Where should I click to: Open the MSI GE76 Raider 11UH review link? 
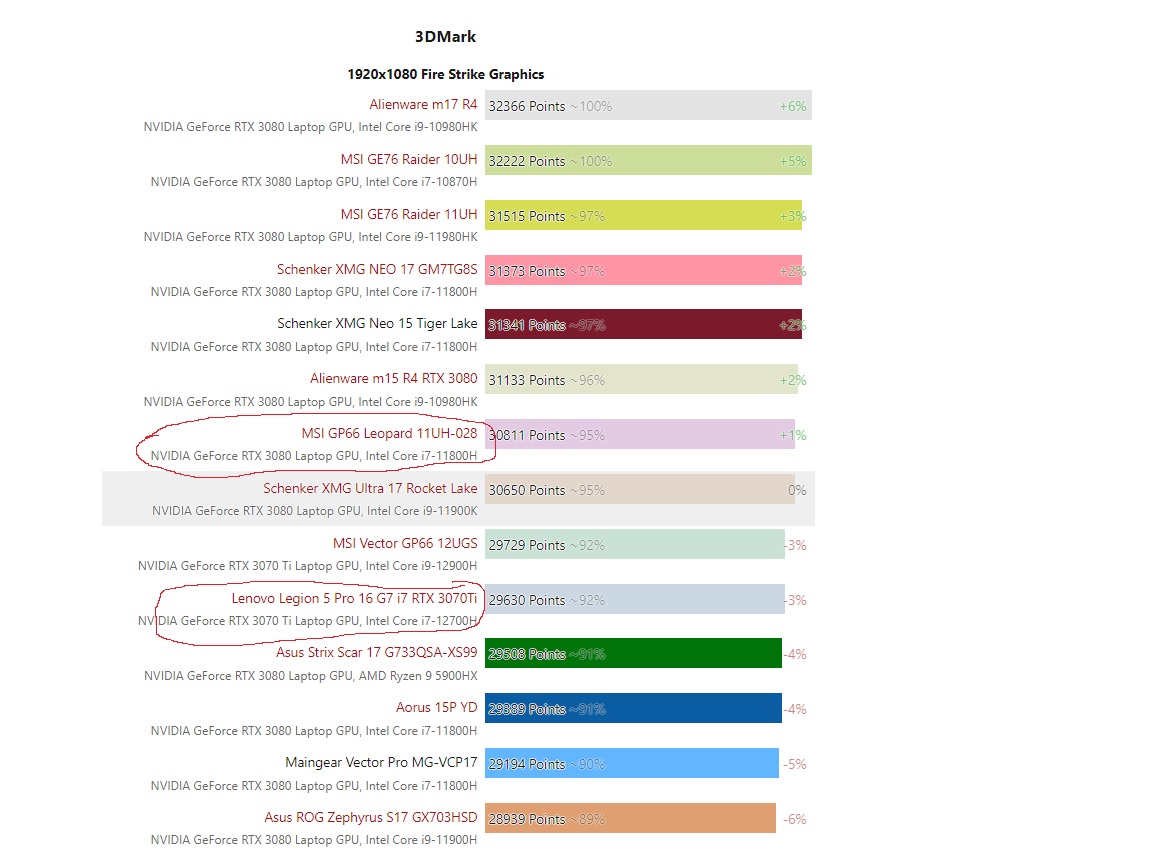click(409, 215)
